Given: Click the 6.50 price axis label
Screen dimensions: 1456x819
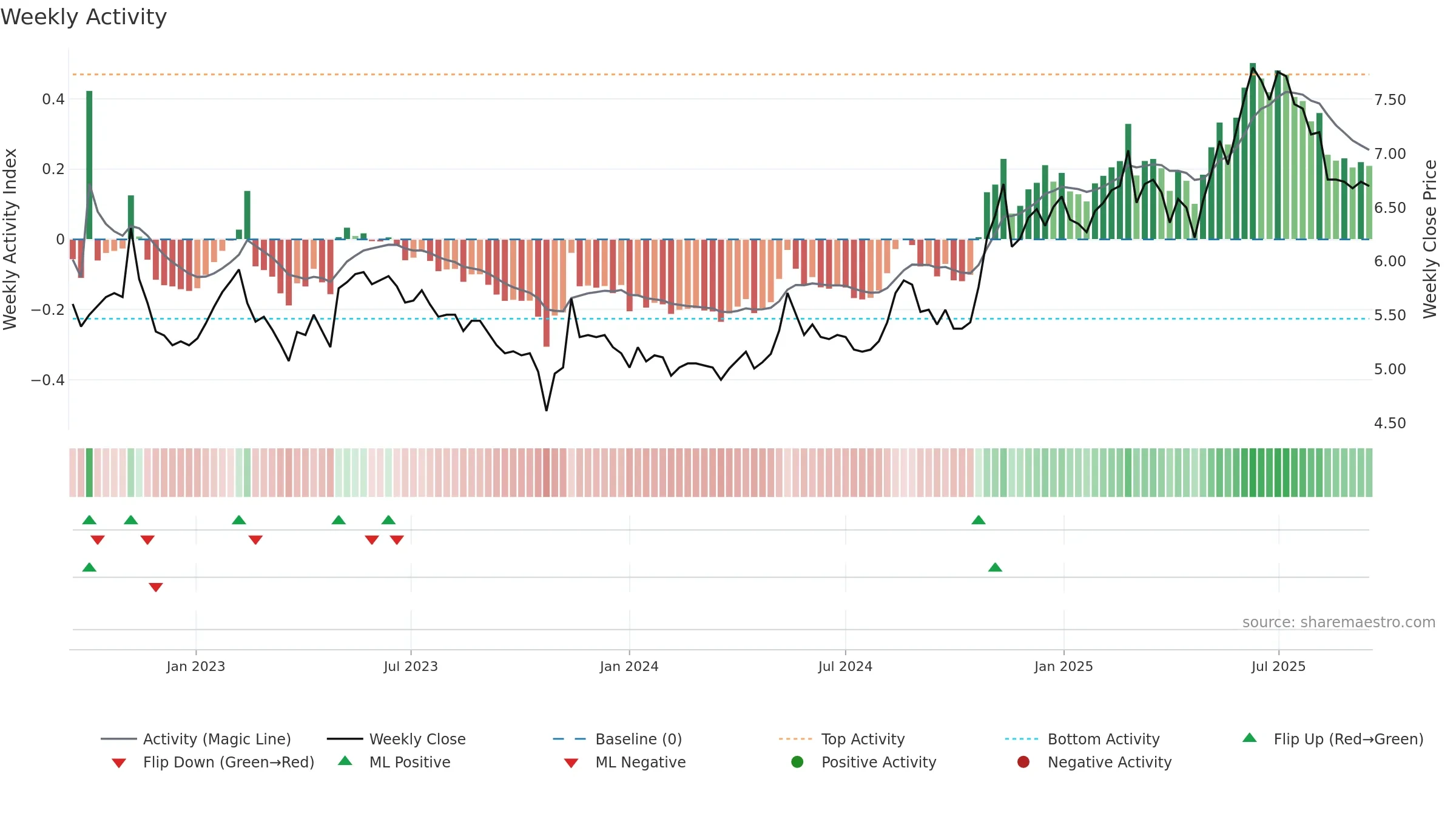Looking at the screenshot, I should coord(1390,208).
